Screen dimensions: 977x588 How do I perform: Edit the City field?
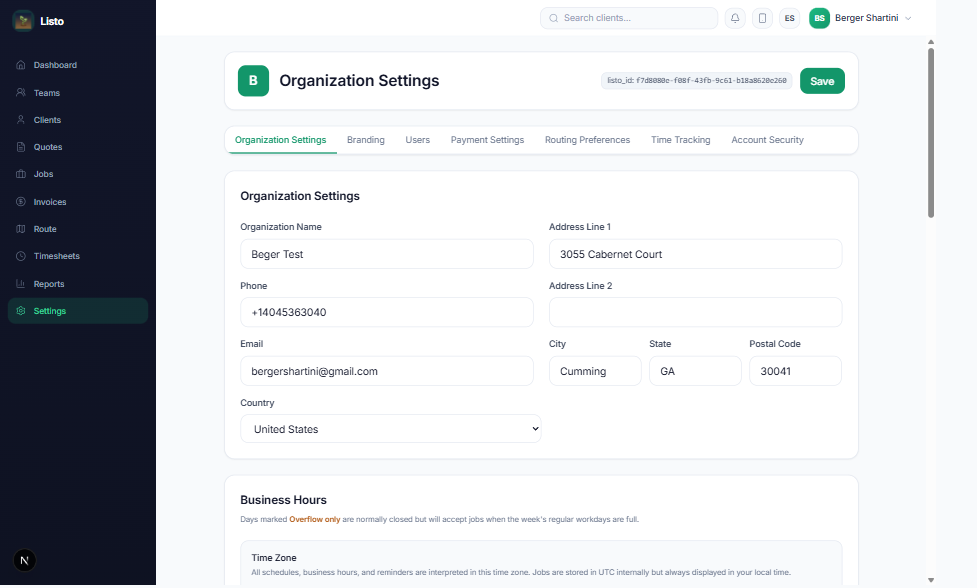pos(595,371)
